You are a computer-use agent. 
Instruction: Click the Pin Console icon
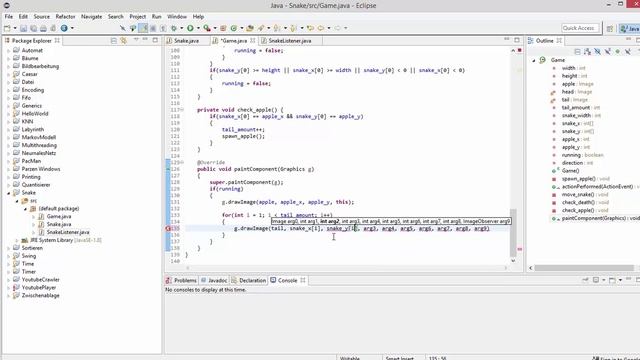click(585, 280)
